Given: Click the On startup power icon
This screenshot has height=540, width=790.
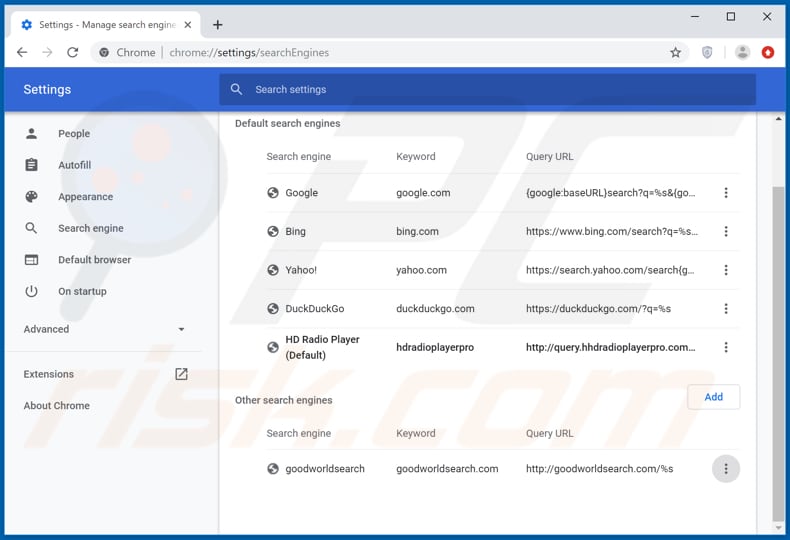Looking at the screenshot, I should coord(31,291).
